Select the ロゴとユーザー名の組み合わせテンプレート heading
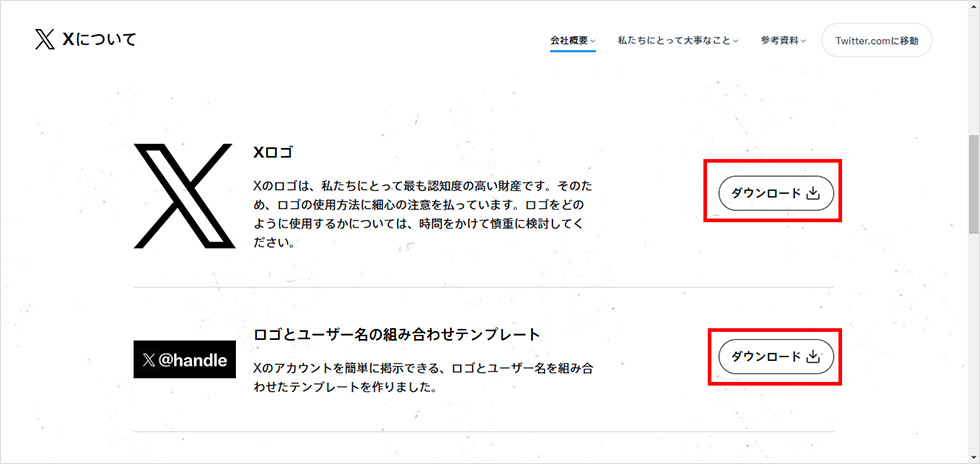The width and height of the screenshot is (980, 464). (x=396, y=335)
